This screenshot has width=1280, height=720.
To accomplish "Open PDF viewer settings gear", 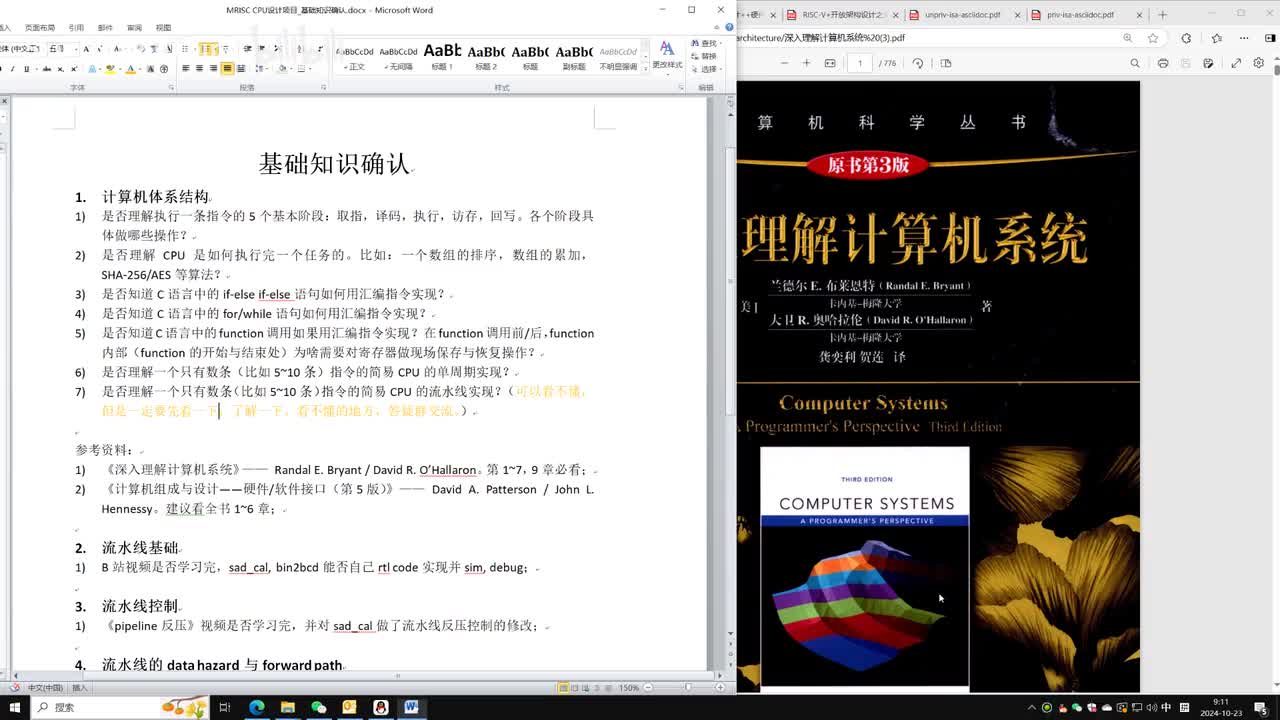I will (1259, 63).
